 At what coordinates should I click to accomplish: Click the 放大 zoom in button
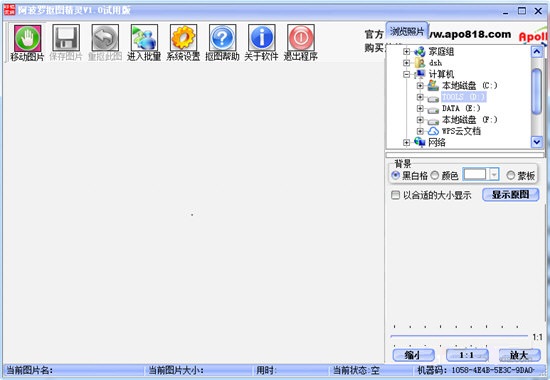[x=519, y=355]
